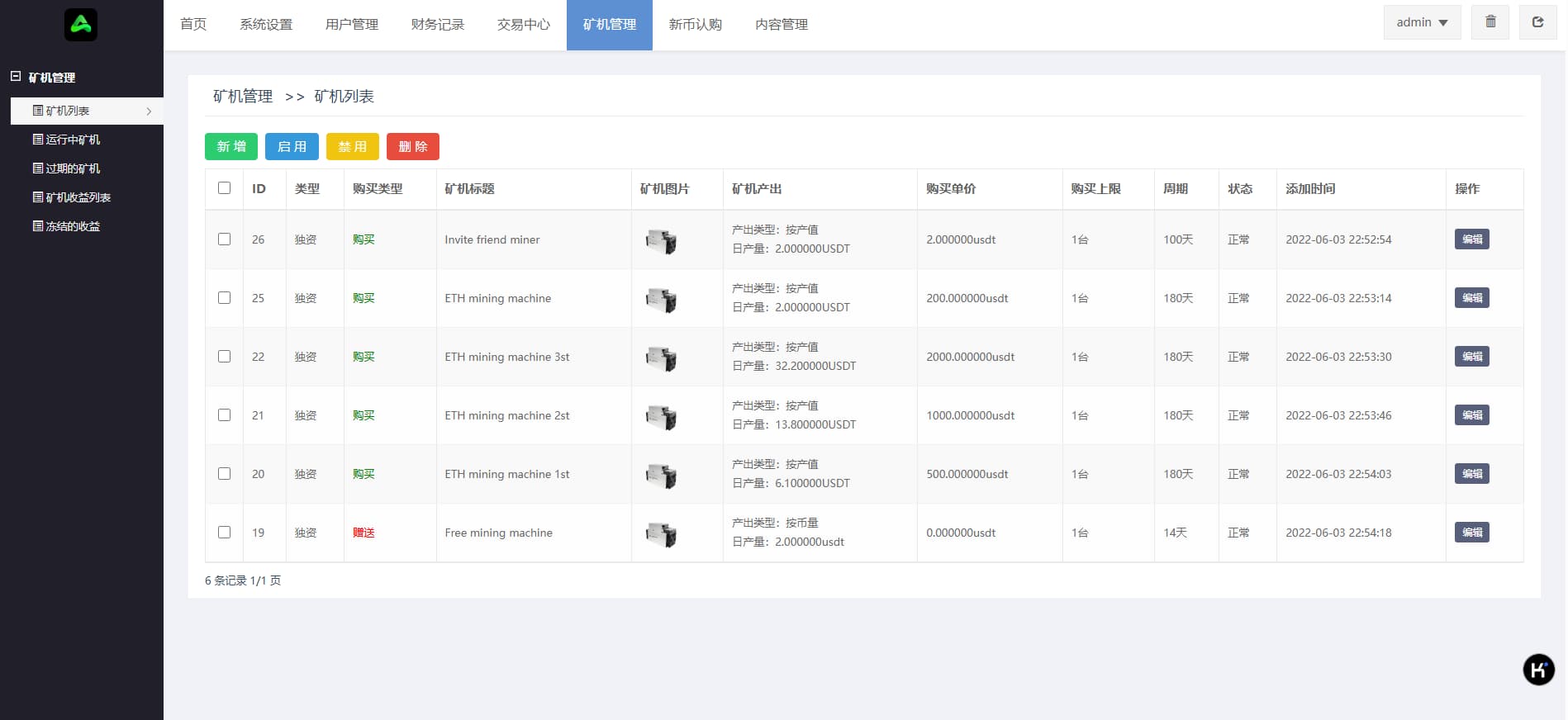Open the 用户管理 top menu
This screenshot has width=1568, height=720.
point(351,25)
